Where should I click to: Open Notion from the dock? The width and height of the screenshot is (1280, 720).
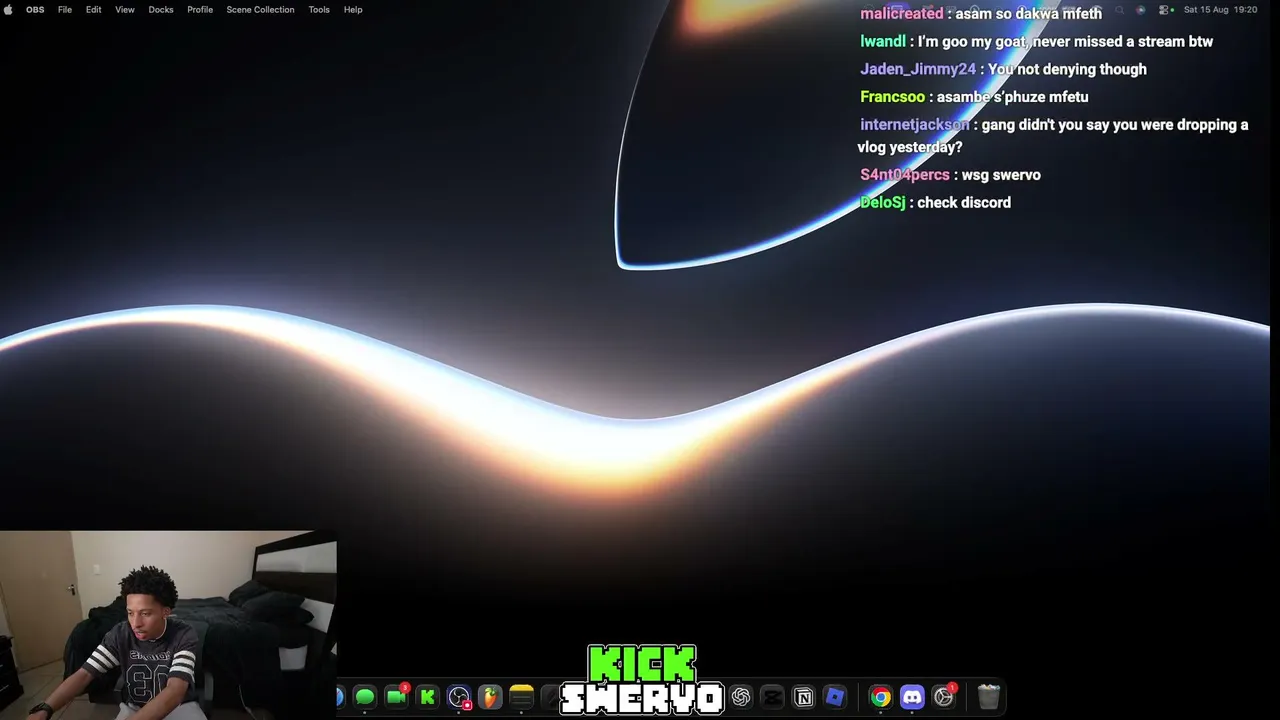803,697
